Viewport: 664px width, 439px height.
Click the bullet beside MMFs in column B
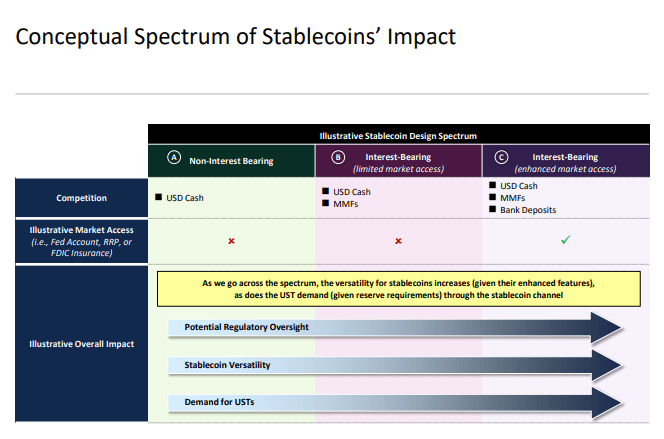click(326, 203)
